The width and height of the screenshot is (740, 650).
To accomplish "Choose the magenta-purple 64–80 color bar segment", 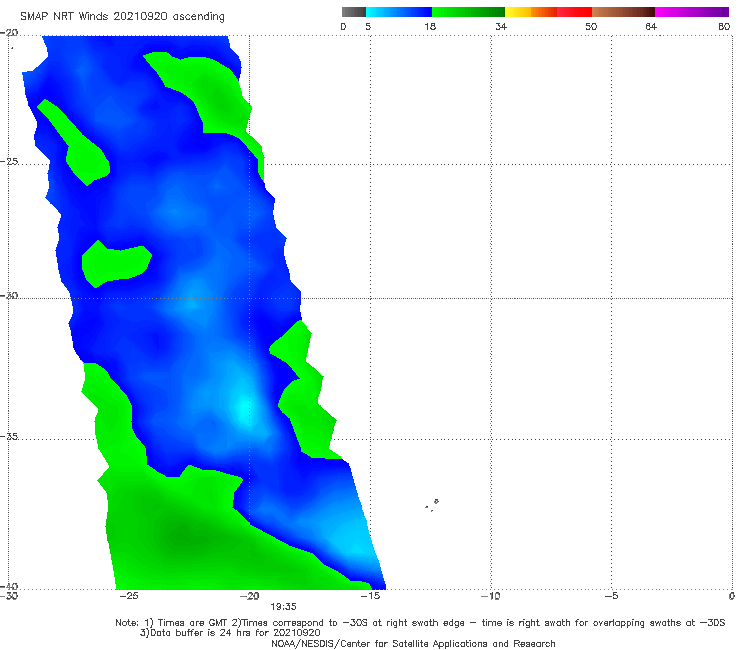I will click(692, 12).
